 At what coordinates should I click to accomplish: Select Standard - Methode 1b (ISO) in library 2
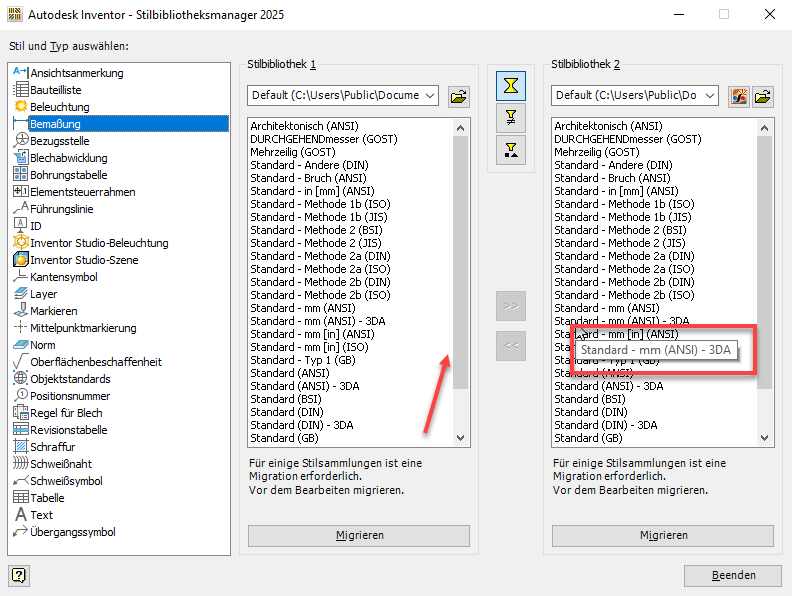(x=624, y=204)
